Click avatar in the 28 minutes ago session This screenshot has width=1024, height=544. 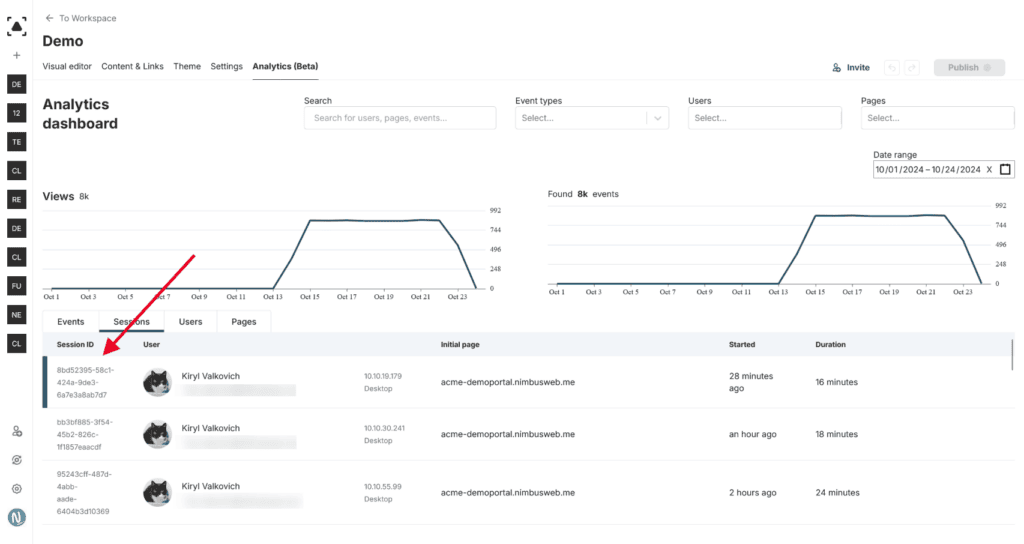157,382
